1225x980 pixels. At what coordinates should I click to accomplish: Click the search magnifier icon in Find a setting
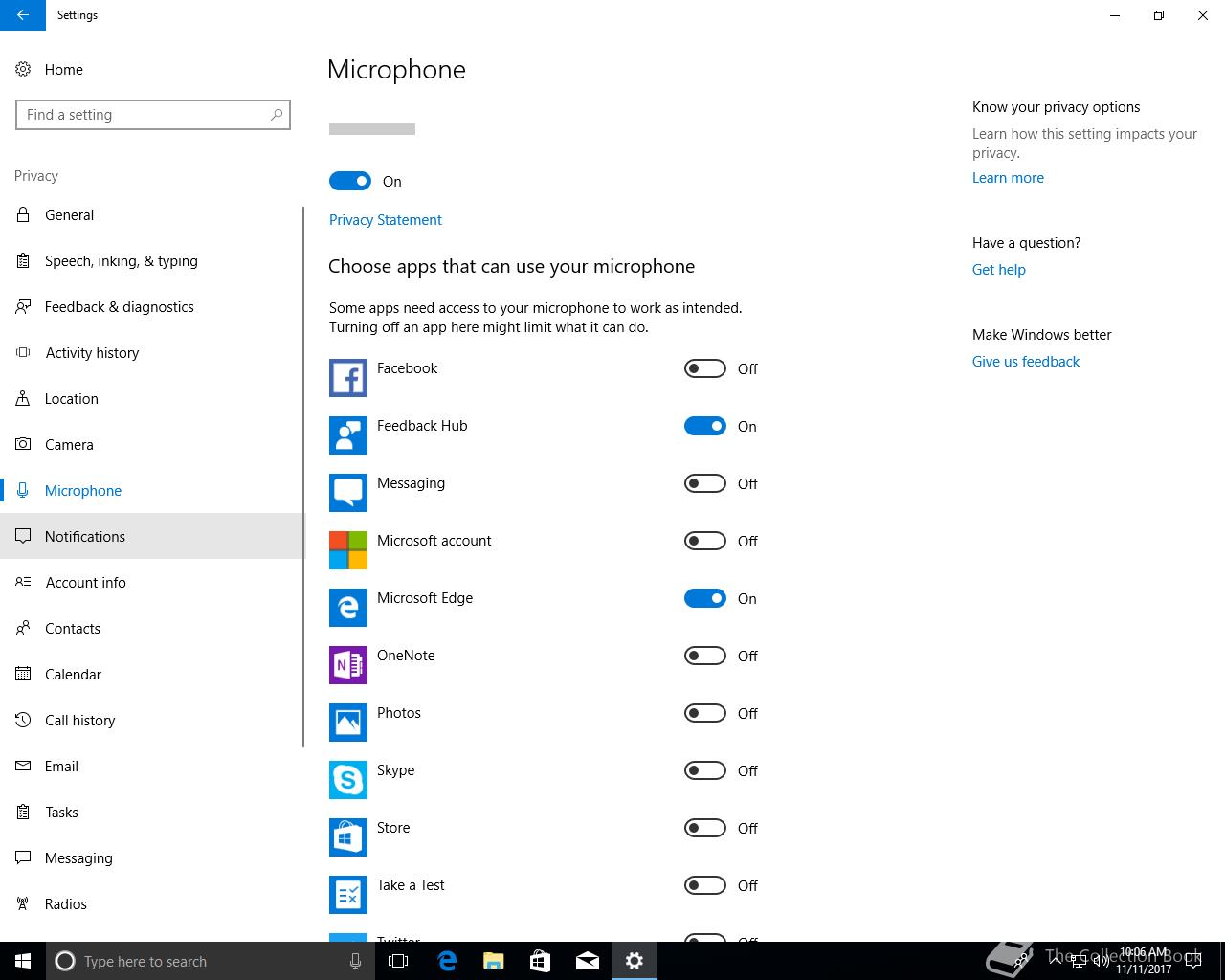[x=277, y=115]
